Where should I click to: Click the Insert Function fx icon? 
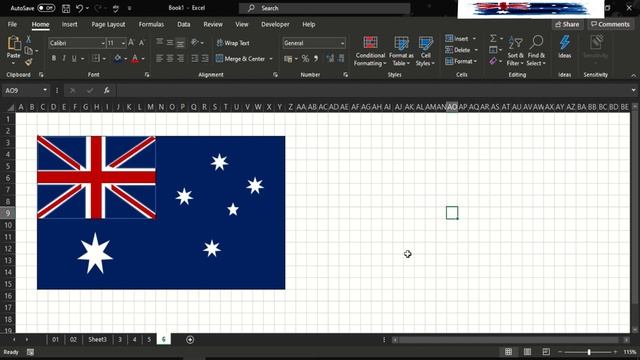[x=107, y=90]
